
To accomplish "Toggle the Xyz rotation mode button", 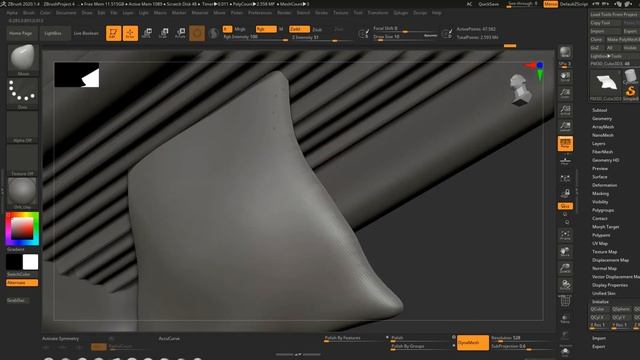I will (565, 206).
